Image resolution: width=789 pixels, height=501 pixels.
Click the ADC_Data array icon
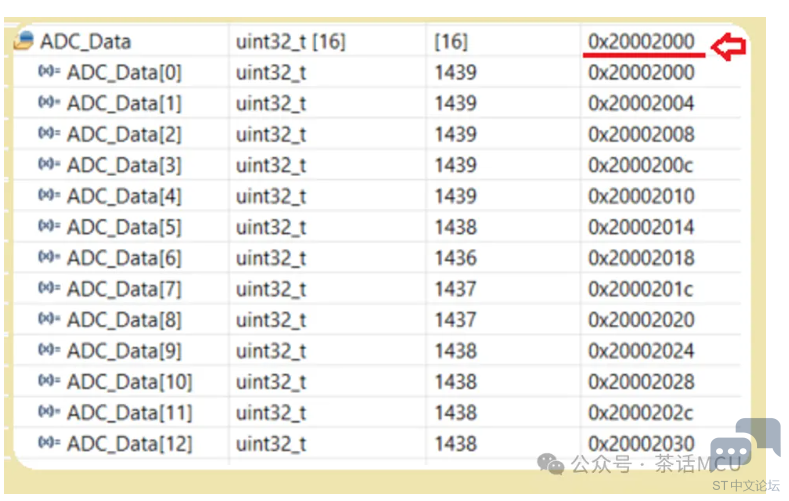24,41
